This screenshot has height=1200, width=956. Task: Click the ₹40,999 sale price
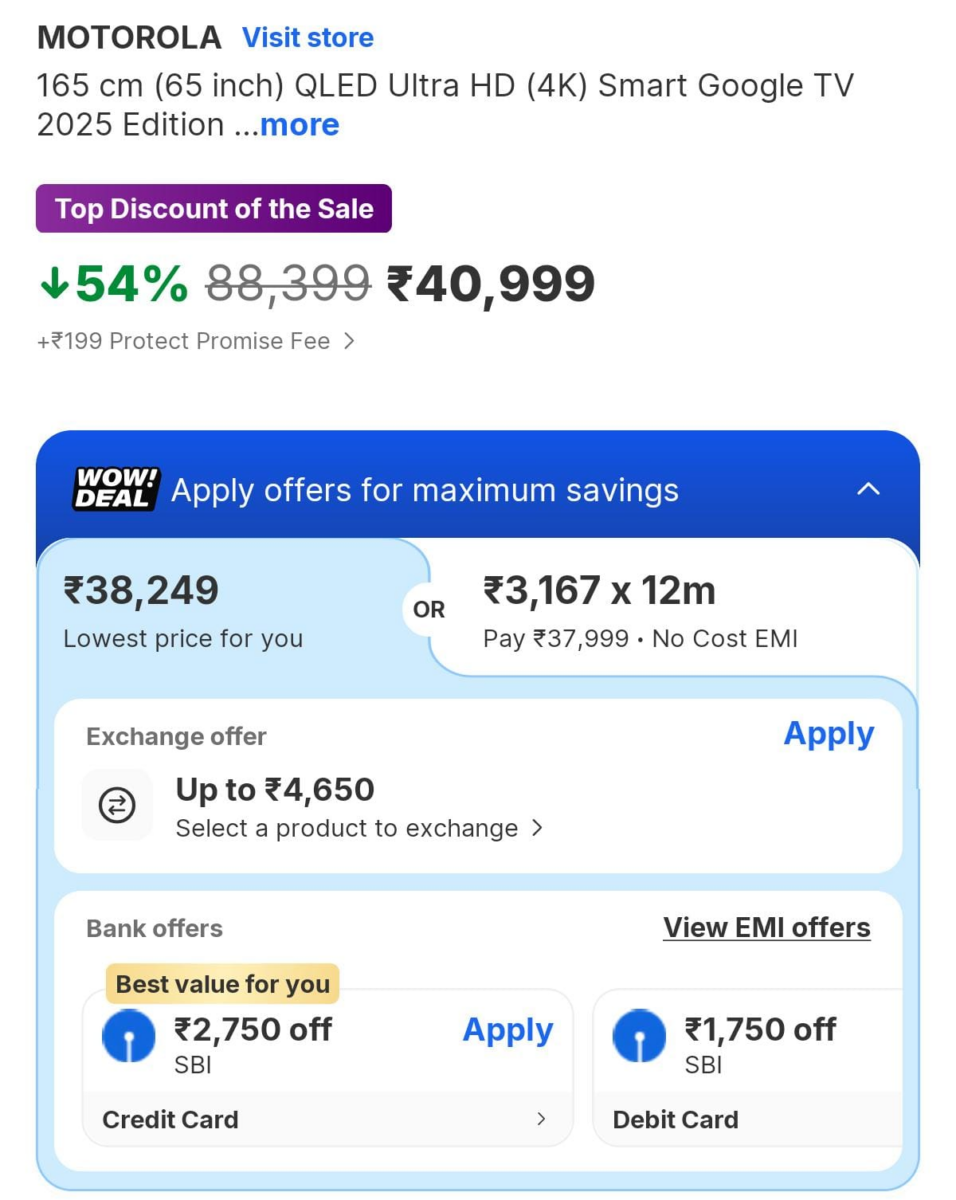(x=491, y=285)
